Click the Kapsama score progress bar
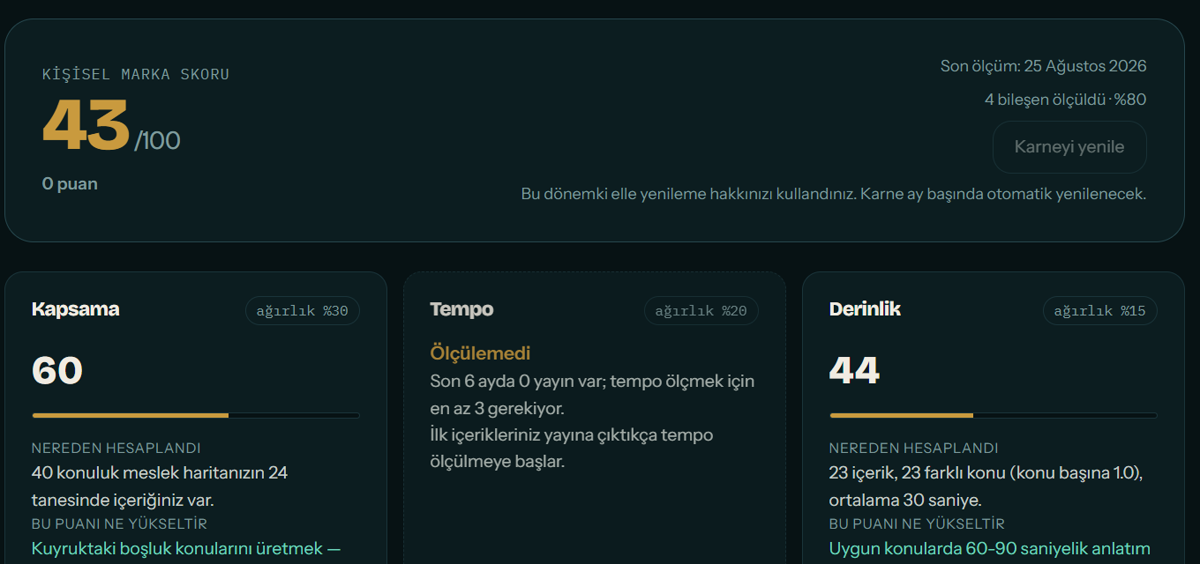Image resolution: width=1200 pixels, height=564 pixels. (195, 415)
